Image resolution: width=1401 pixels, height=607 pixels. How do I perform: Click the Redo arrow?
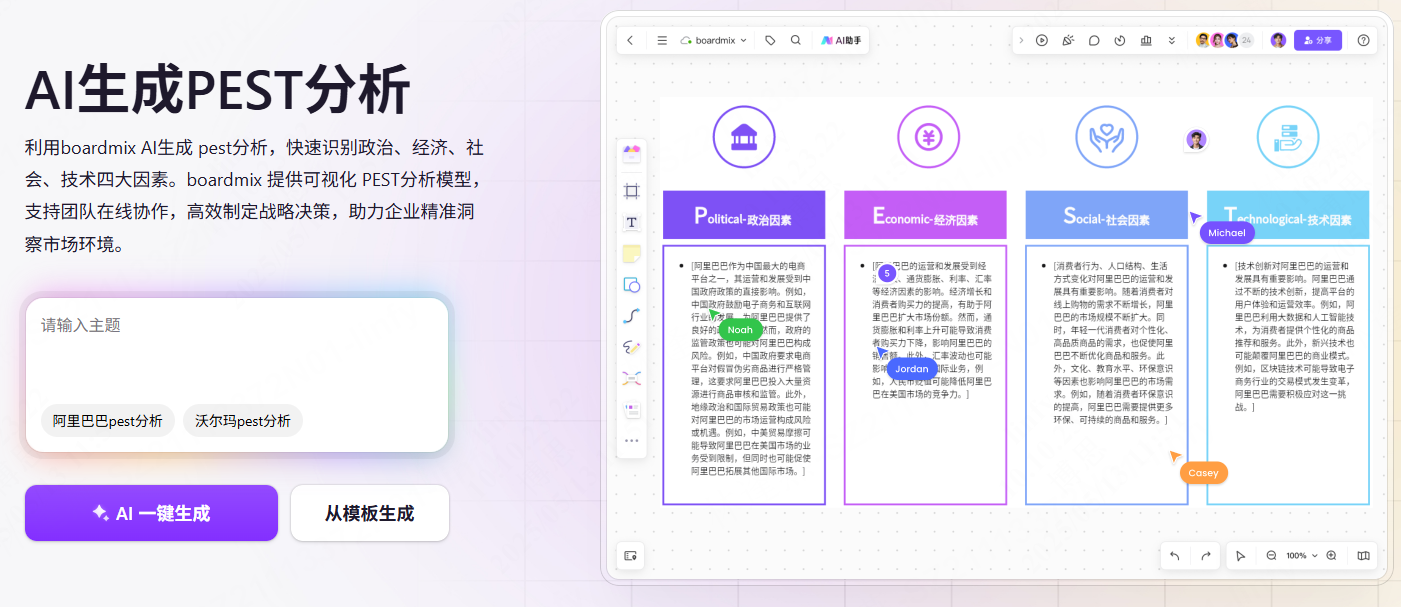coord(1206,555)
